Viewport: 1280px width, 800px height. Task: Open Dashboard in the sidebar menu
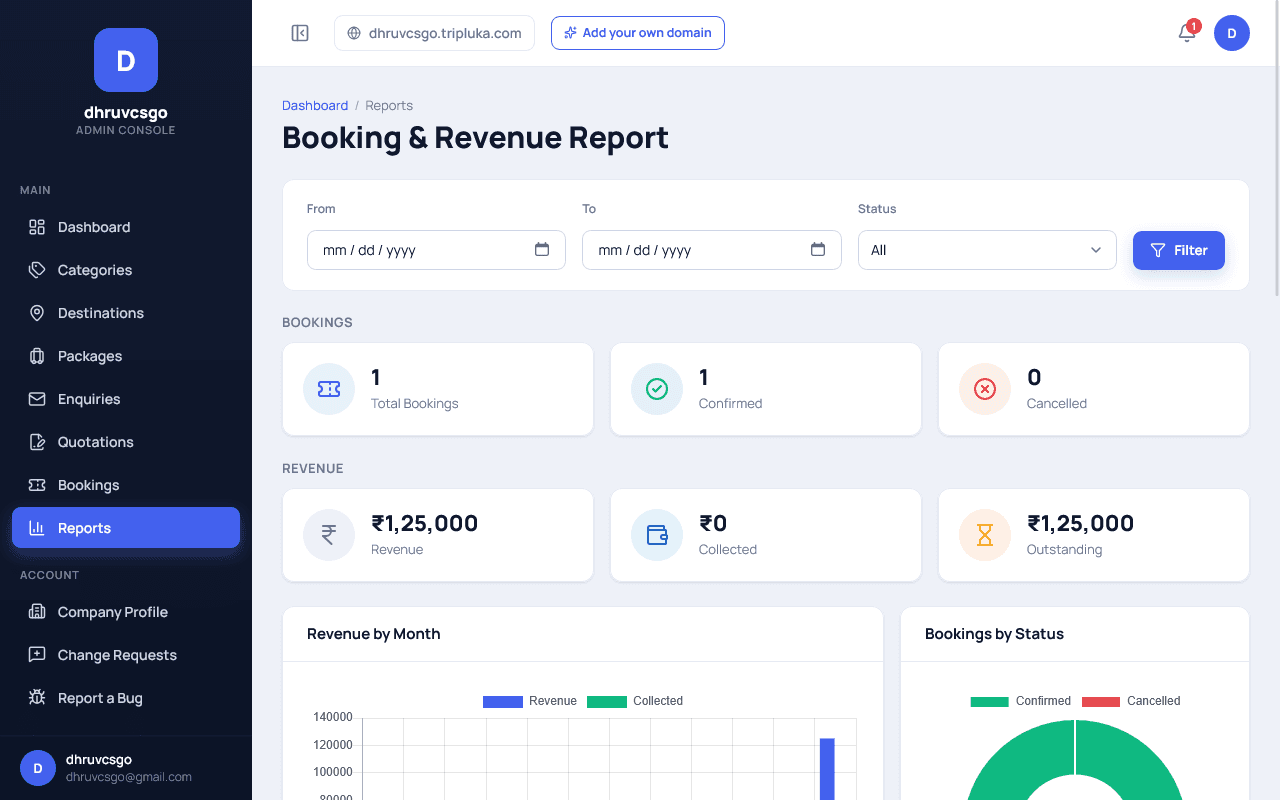(126, 227)
